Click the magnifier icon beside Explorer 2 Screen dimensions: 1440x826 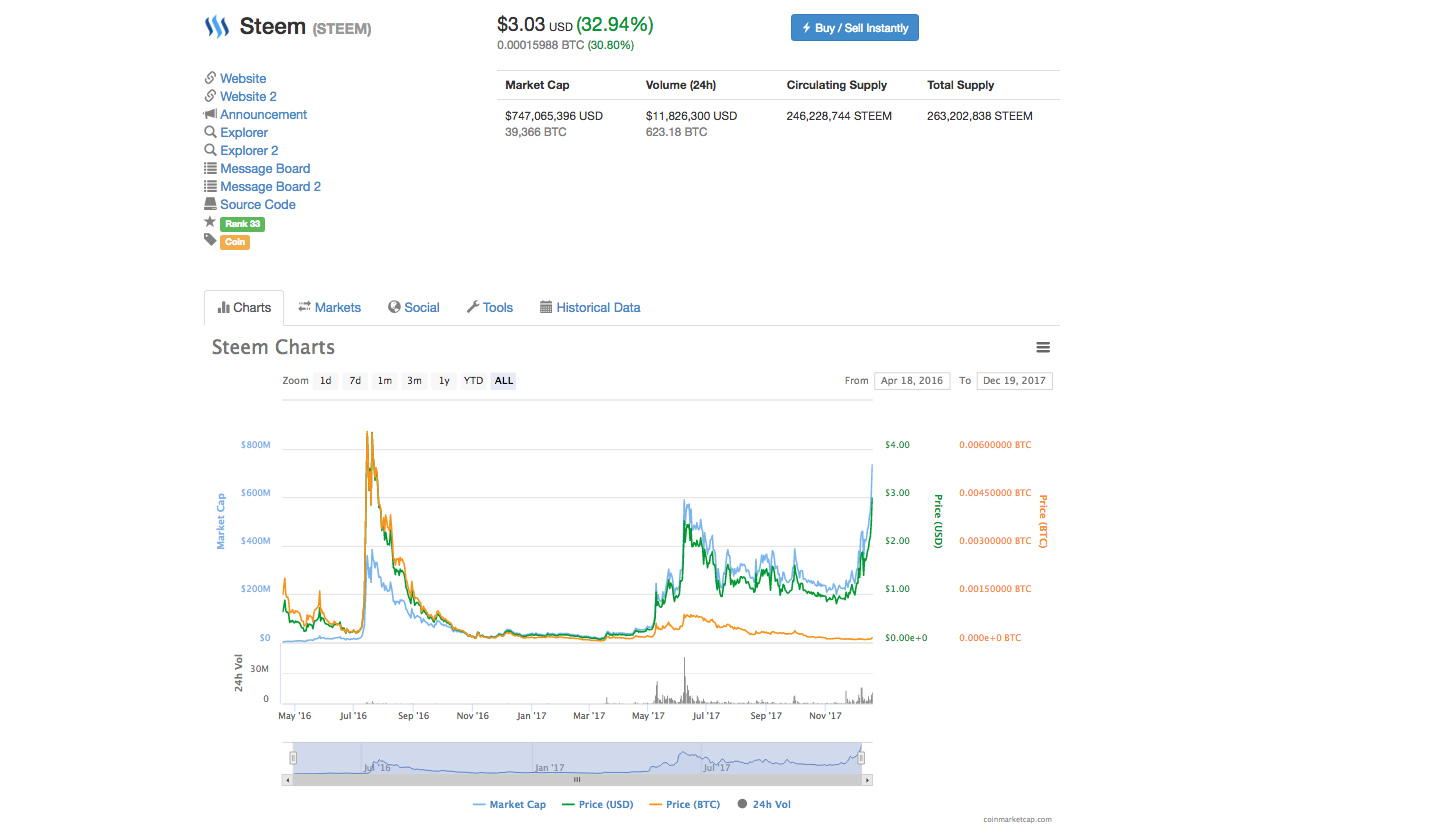coord(210,150)
